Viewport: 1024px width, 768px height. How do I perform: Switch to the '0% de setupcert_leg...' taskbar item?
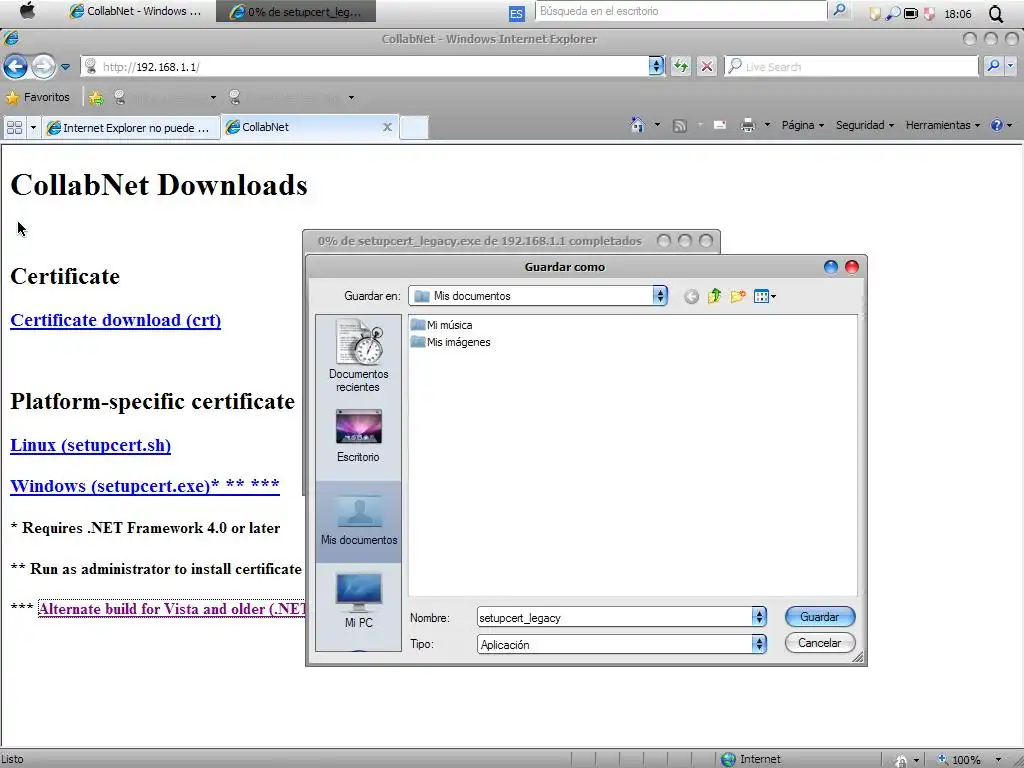pyautogui.click(x=296, y=11)
